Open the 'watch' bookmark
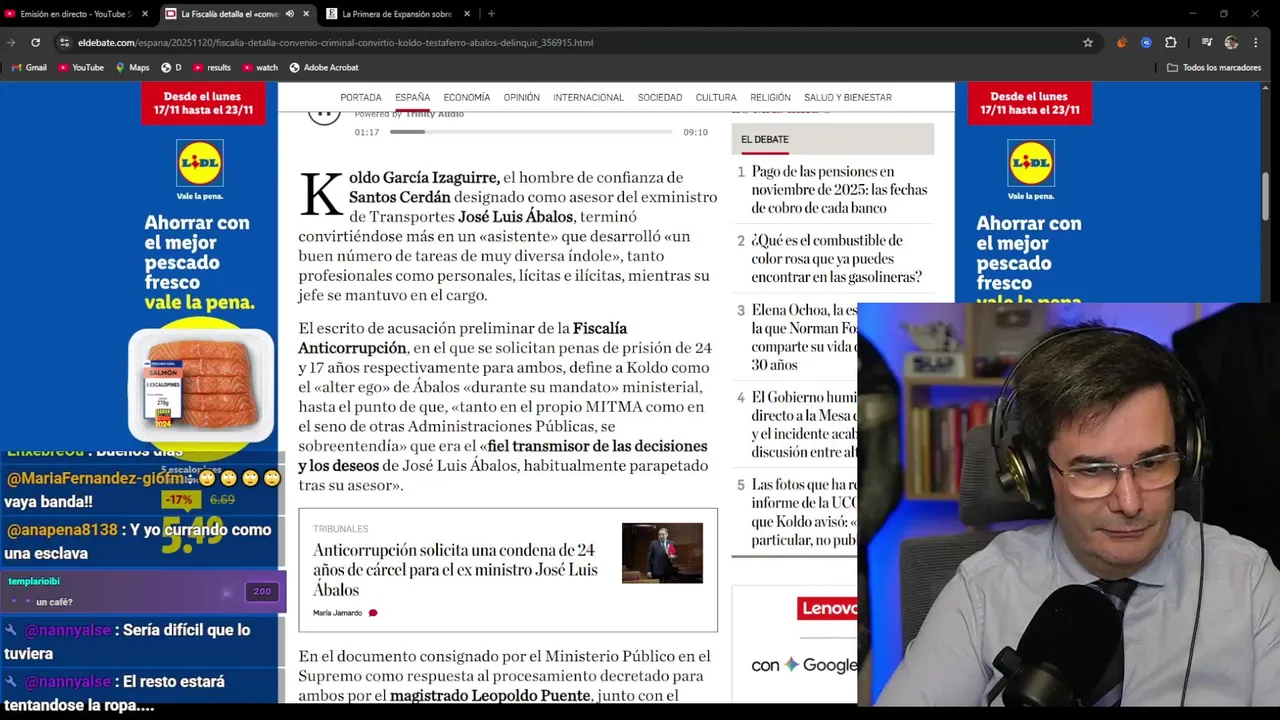The image size is (1280, 720). (x=260, y=68)
